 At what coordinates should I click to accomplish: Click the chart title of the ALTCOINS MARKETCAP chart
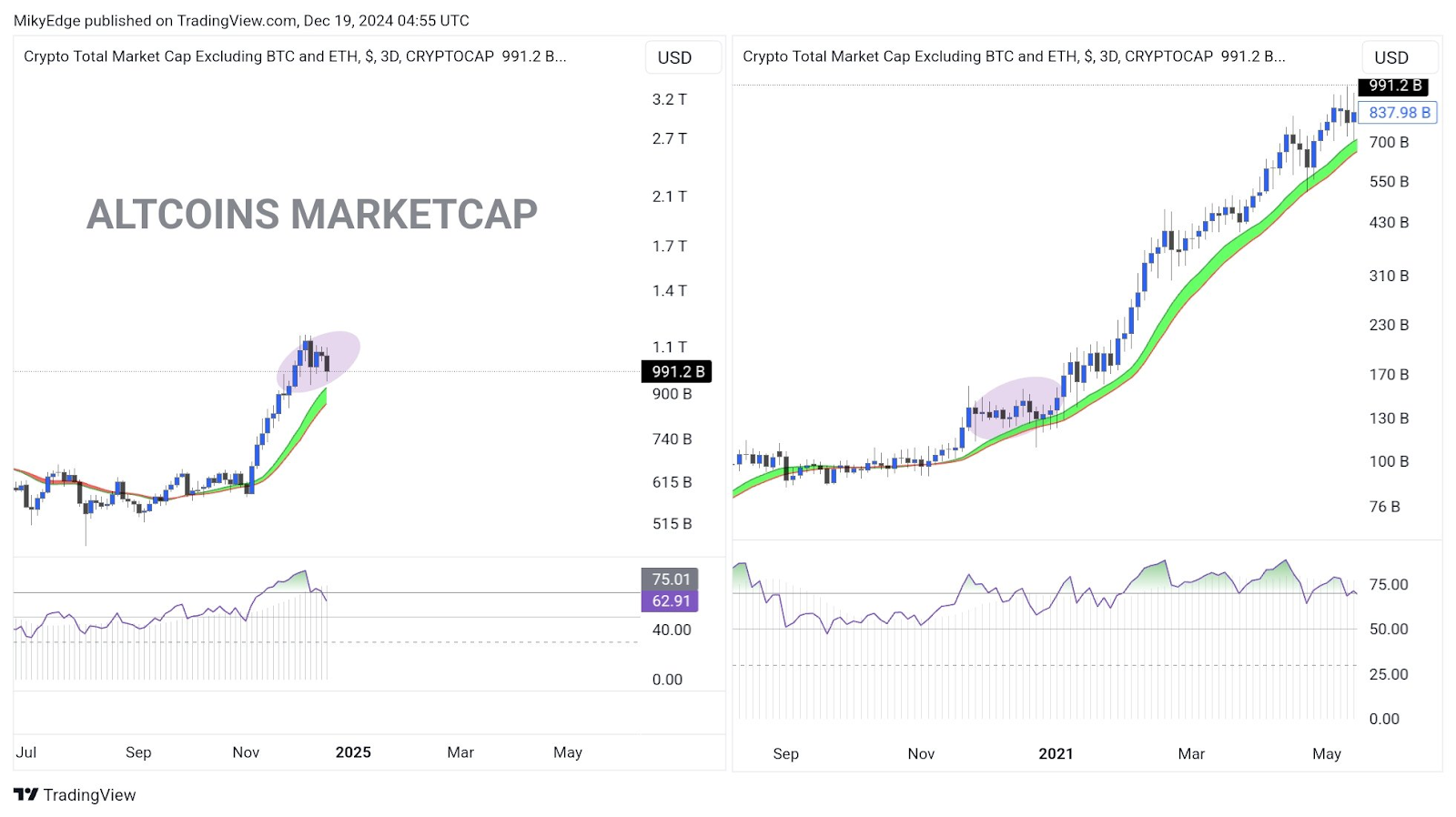point(295,56)
